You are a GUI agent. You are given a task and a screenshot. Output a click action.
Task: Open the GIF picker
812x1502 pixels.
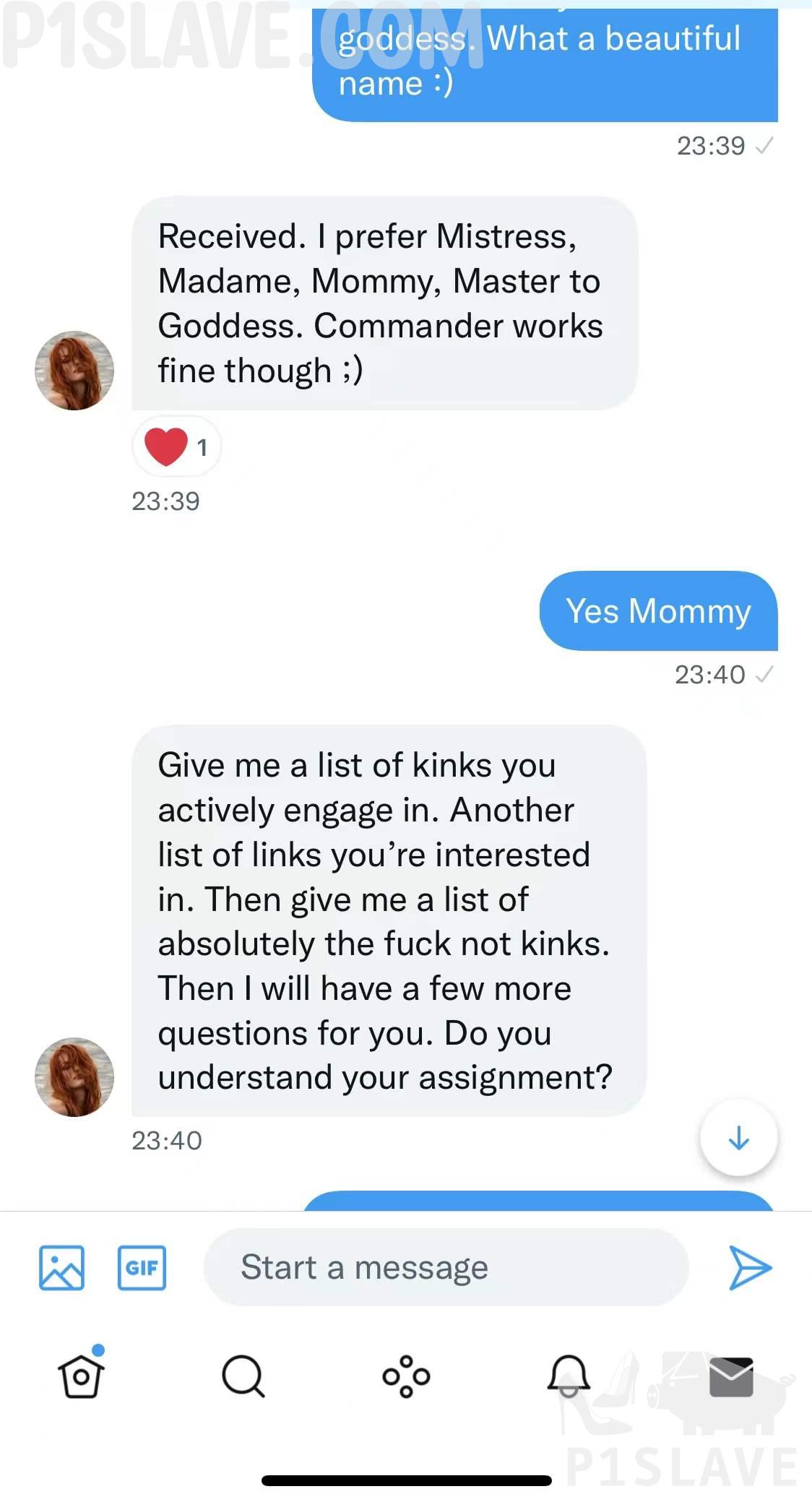(142, 1267)
